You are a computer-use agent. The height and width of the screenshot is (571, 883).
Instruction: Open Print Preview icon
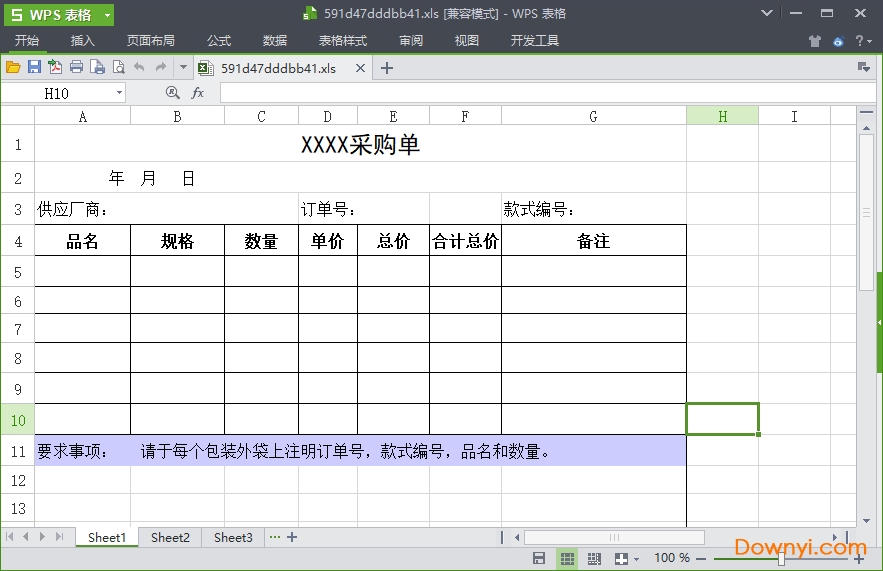[119, 68]
